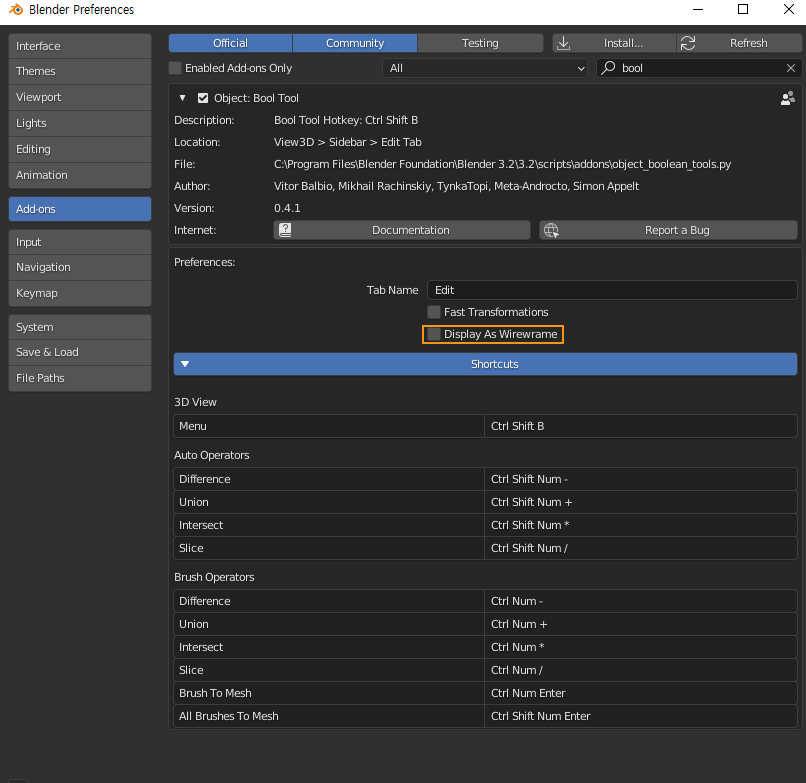Click Brush Operators Intersect row label
This screenshot has width=806, height=783.
329,647
